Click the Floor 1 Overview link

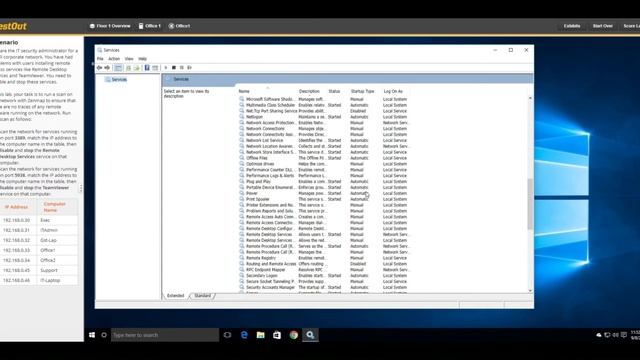[x=110, y=26]
